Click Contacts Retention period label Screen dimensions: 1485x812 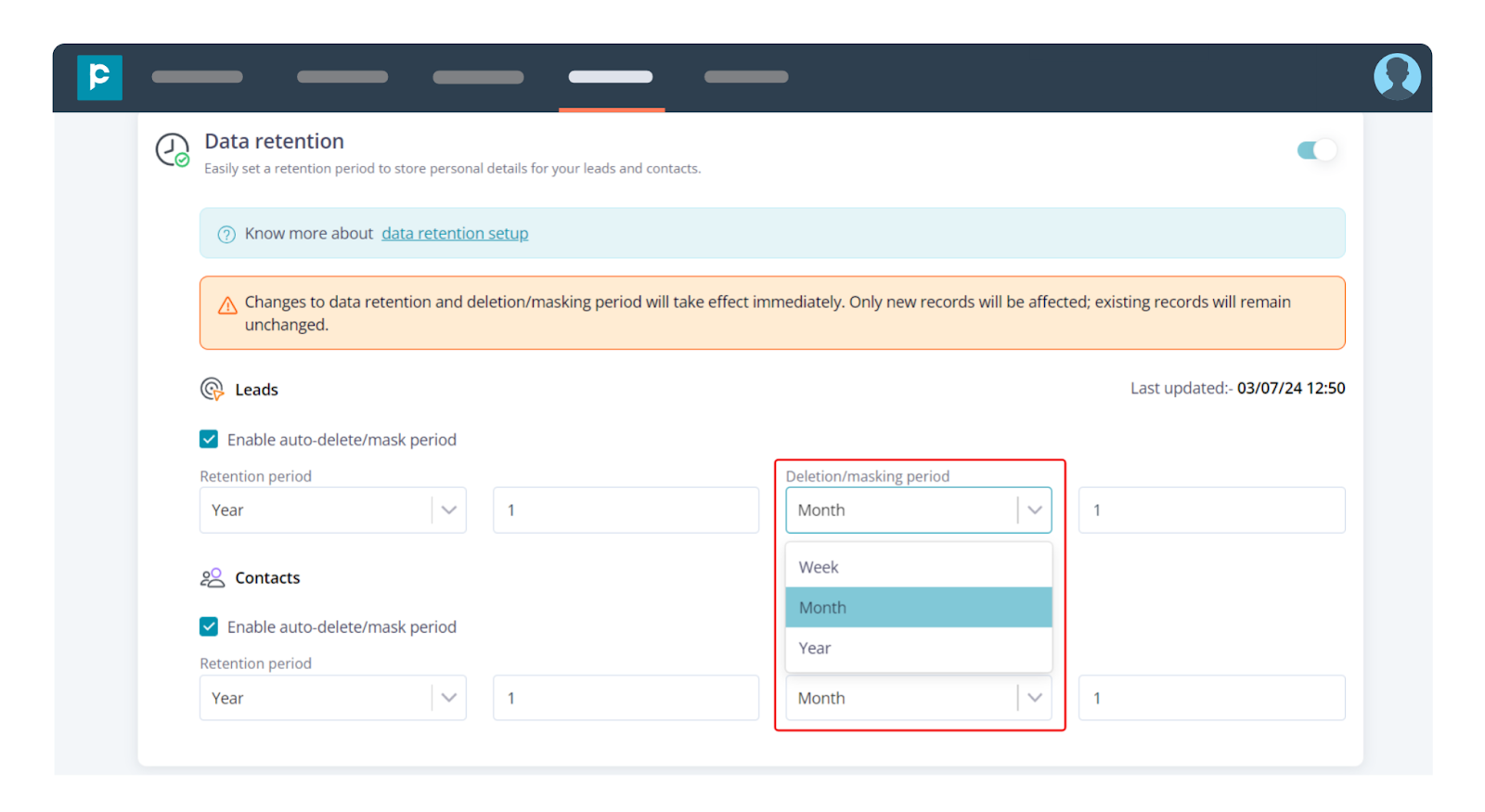tap(255, 664)
